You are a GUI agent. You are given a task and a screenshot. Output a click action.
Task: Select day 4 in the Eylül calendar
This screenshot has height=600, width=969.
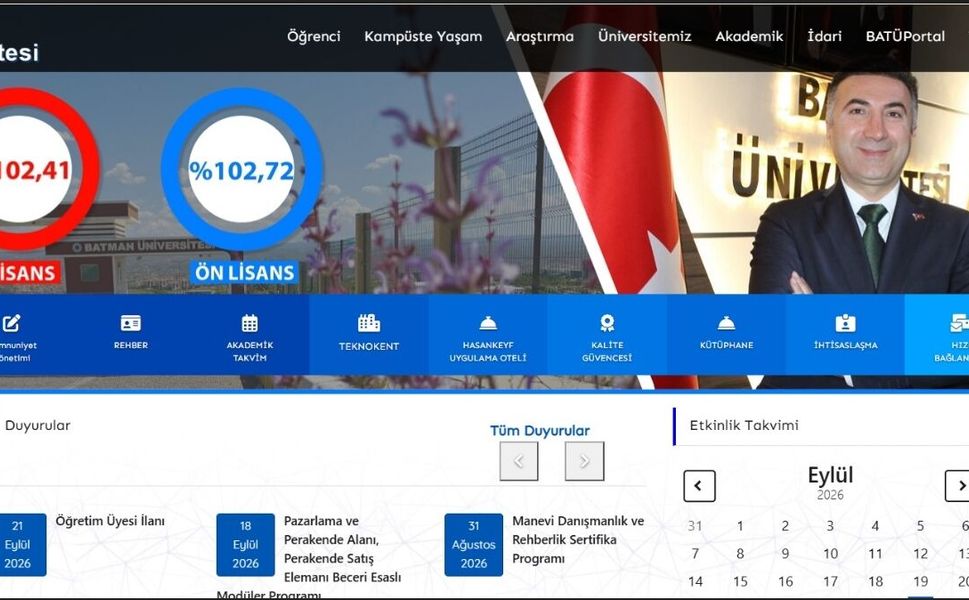[x=875, y=526]
